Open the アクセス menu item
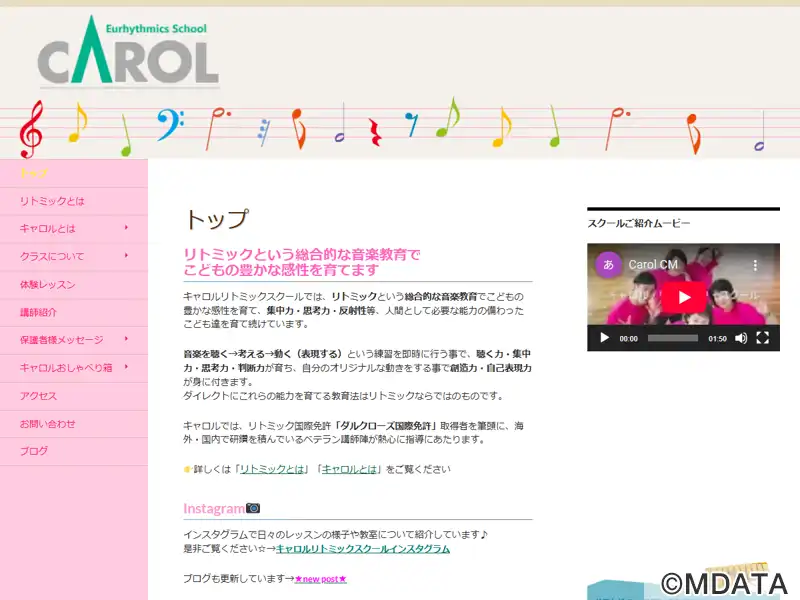800x600 pixels. 74,396
